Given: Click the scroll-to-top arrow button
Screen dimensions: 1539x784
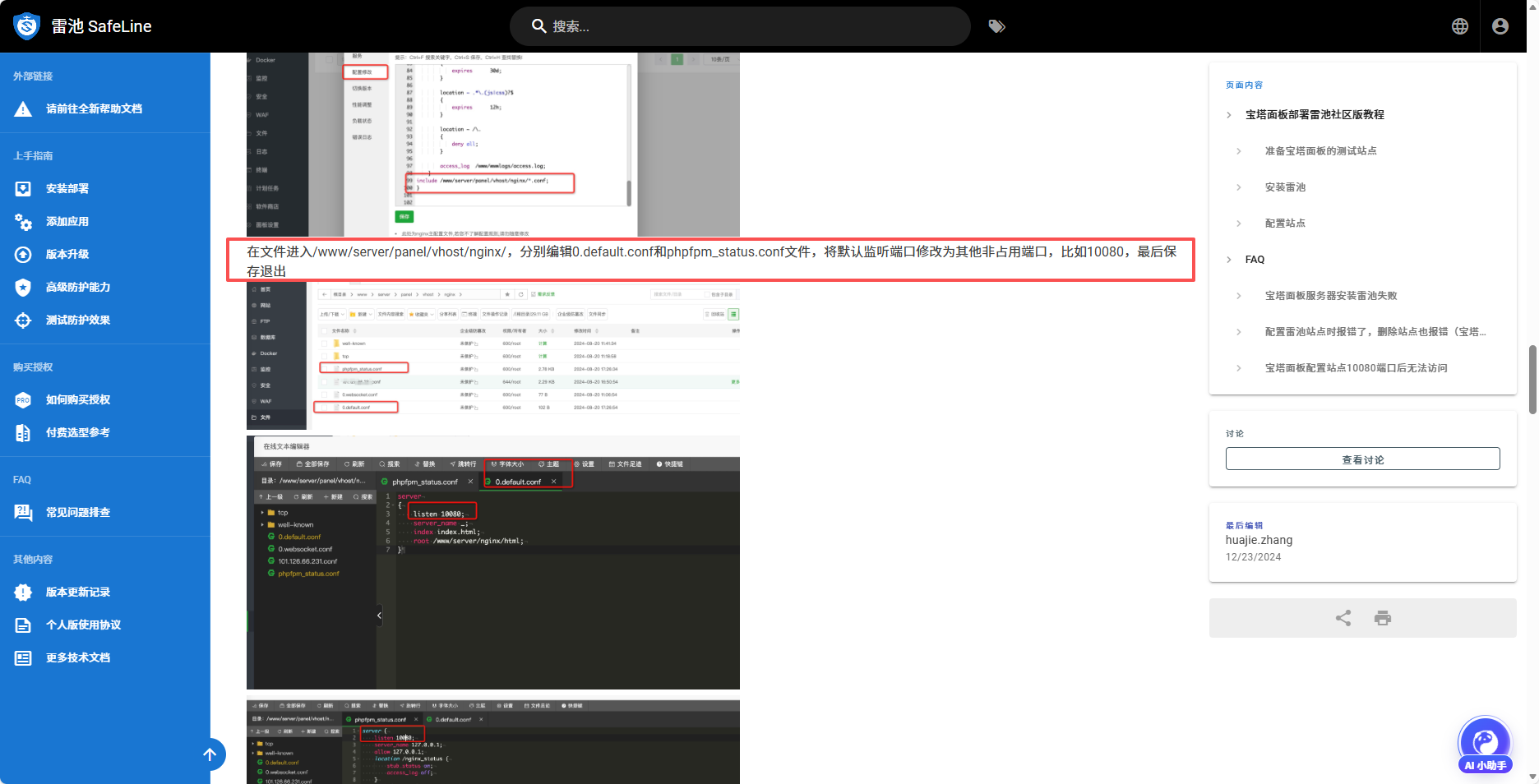Looking at the screenshot, I should coord(210,754).
